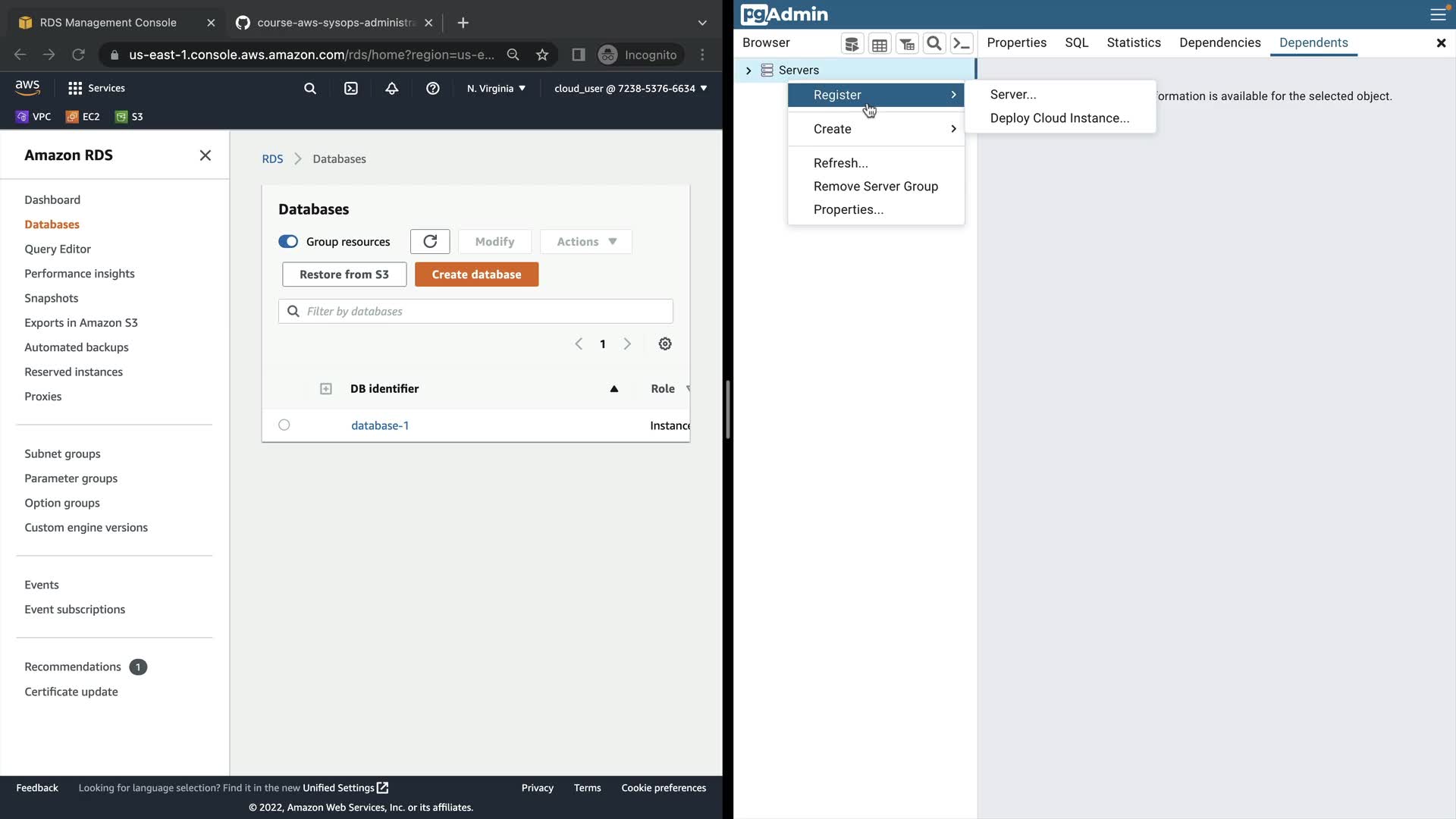Screen dimensions: 1456x819
Task: Click pgAdmin Search Objects magnifier icon
Action: [934, 44]
